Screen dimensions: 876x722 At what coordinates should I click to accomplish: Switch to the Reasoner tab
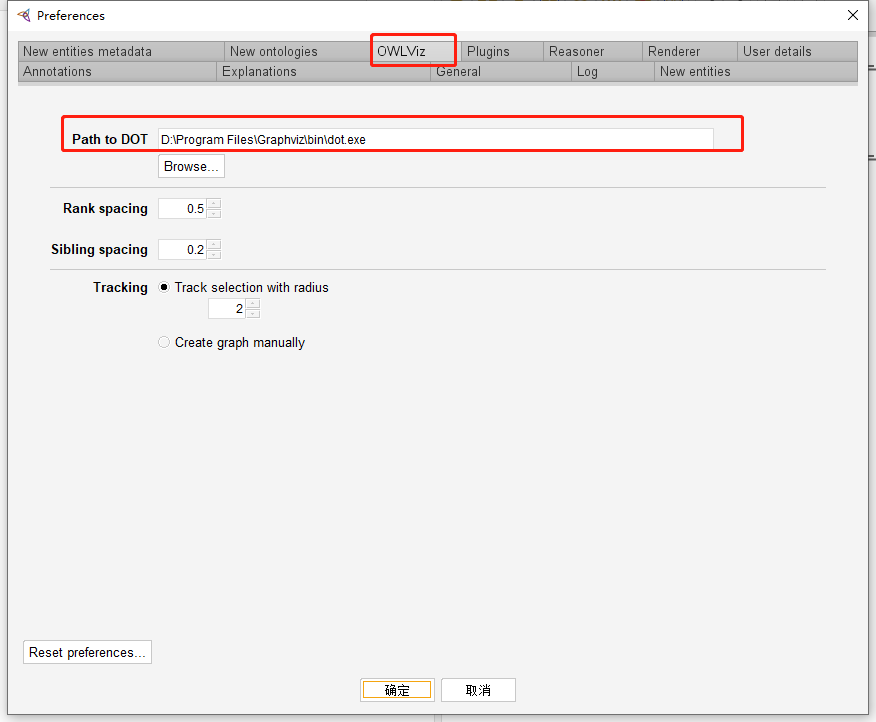(x=592, y=51)
